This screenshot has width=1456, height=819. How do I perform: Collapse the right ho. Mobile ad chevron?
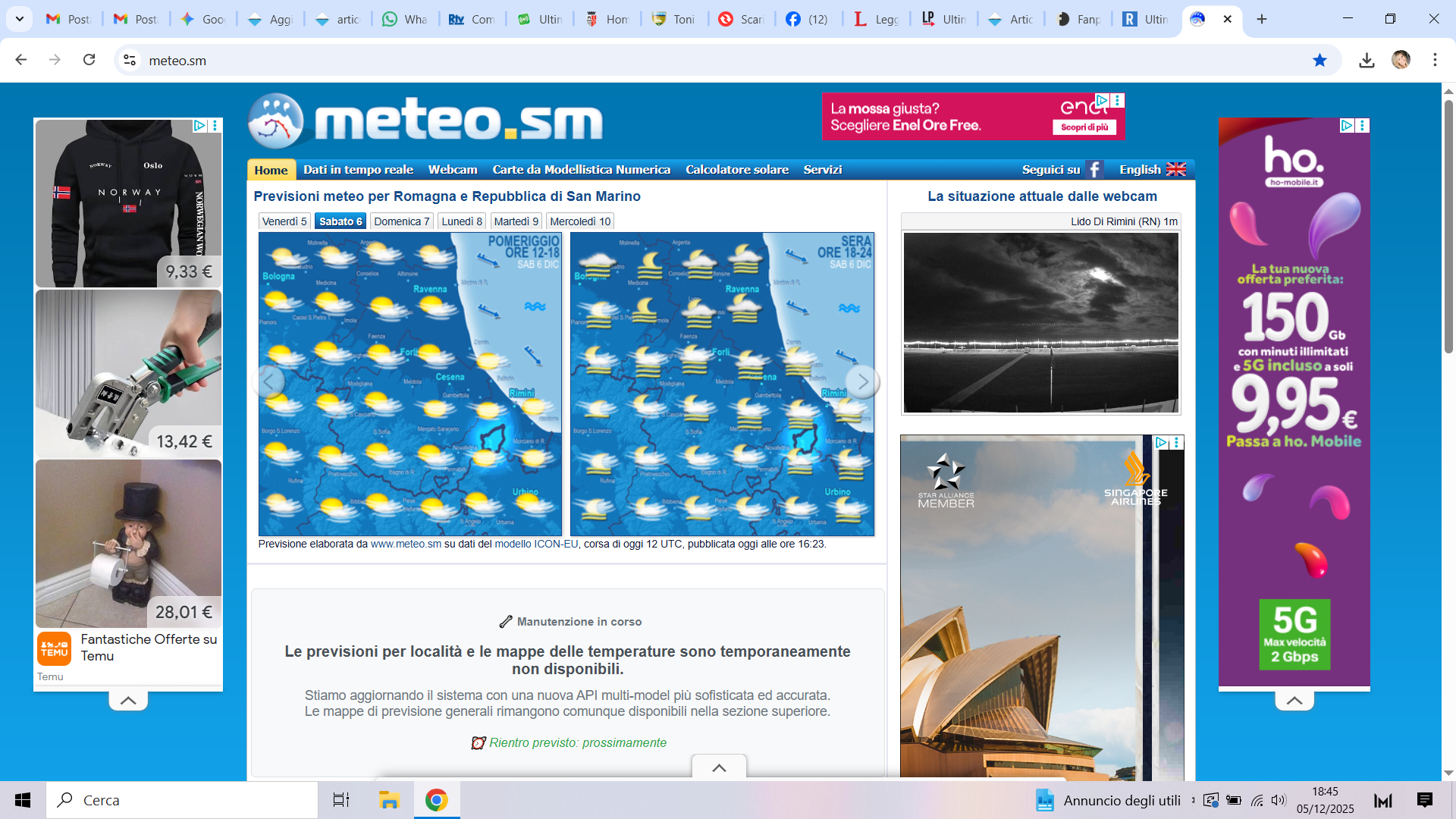tap(1294, 701)
